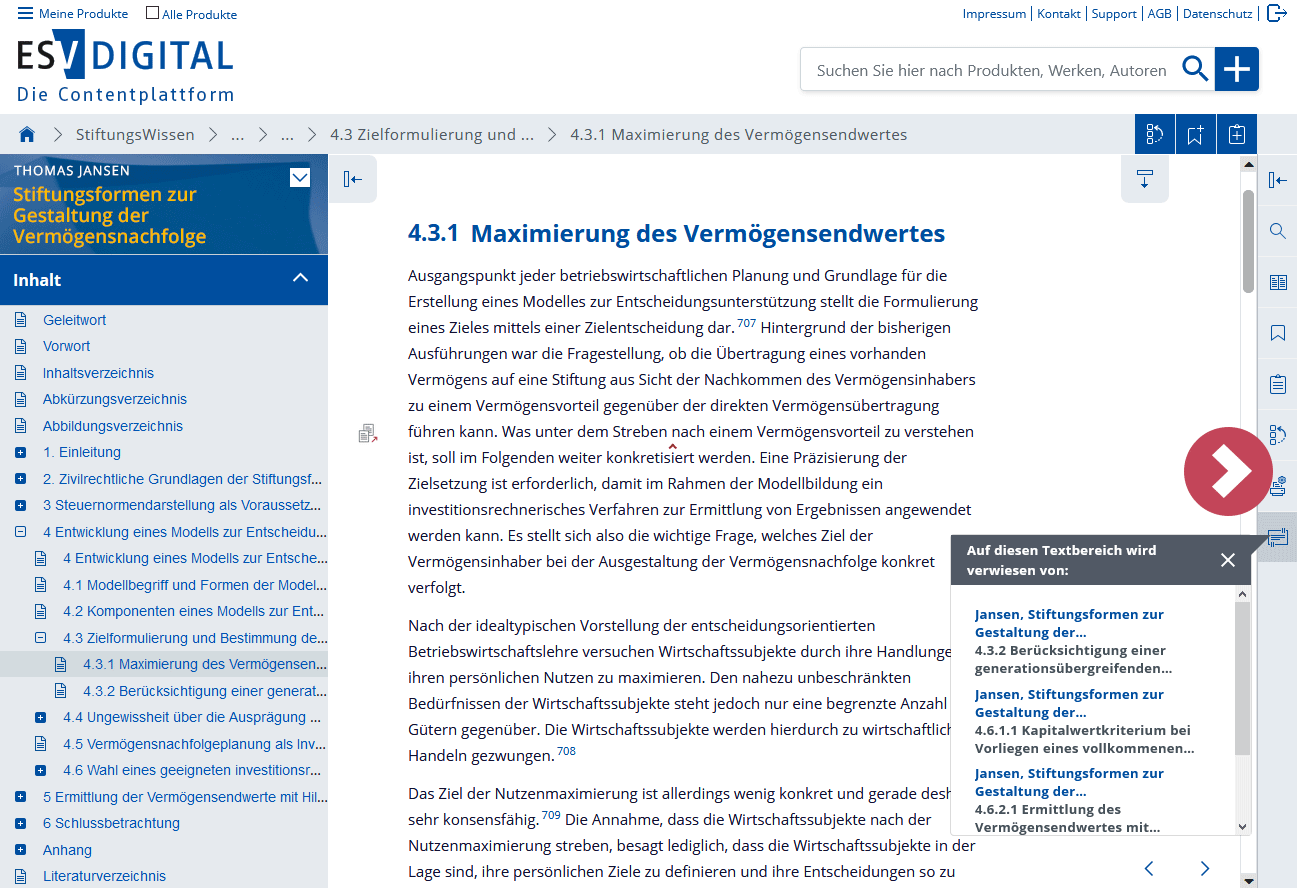This screenshot has height=888, width=1297.
Task: Expand 3 Steuernormendarstellung chapter
Action: pyautogui.click(x=20, y=505)
